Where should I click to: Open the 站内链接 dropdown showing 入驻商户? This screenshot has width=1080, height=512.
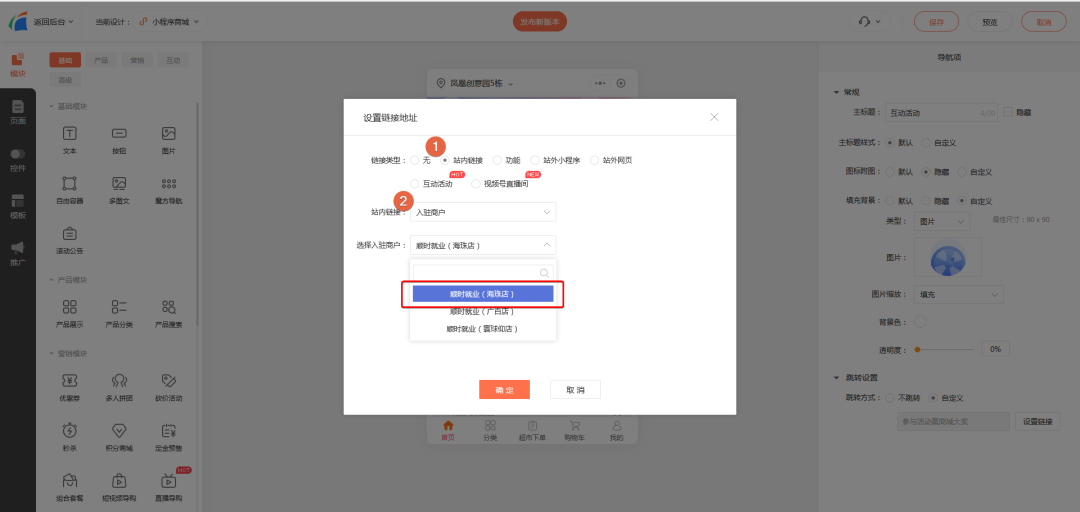pos(483,212)
